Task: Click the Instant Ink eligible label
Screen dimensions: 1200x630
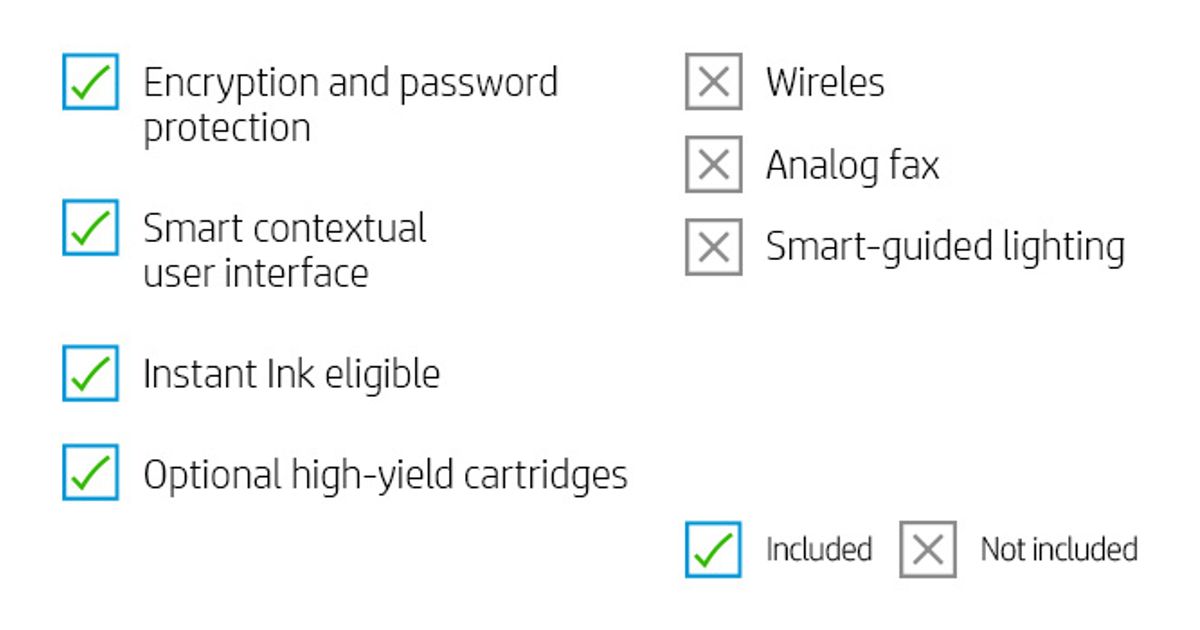Action: 291,374
